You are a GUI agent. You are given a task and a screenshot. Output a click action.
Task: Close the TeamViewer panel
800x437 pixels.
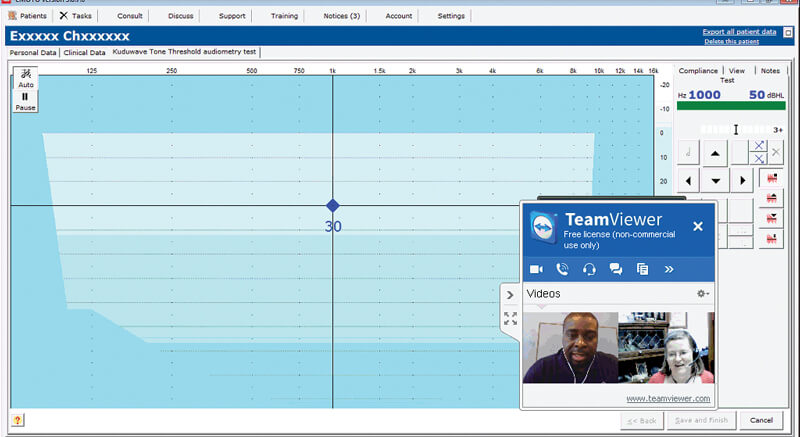click(698, 226)
